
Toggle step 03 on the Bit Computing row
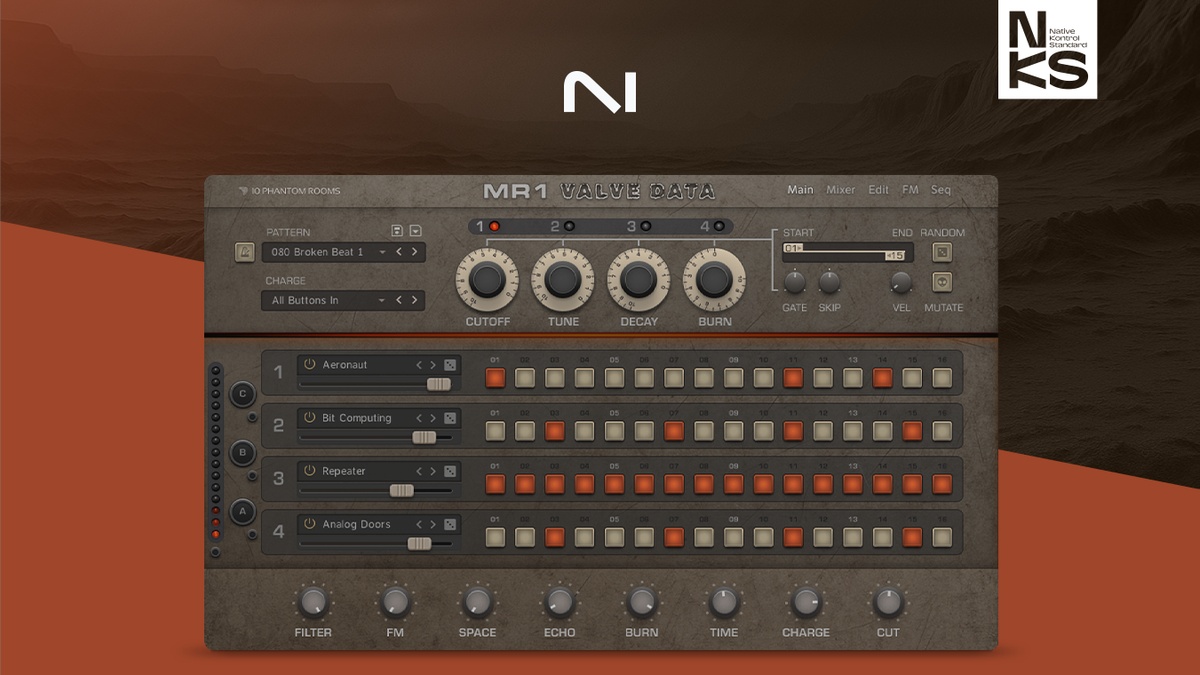(555, 431)
